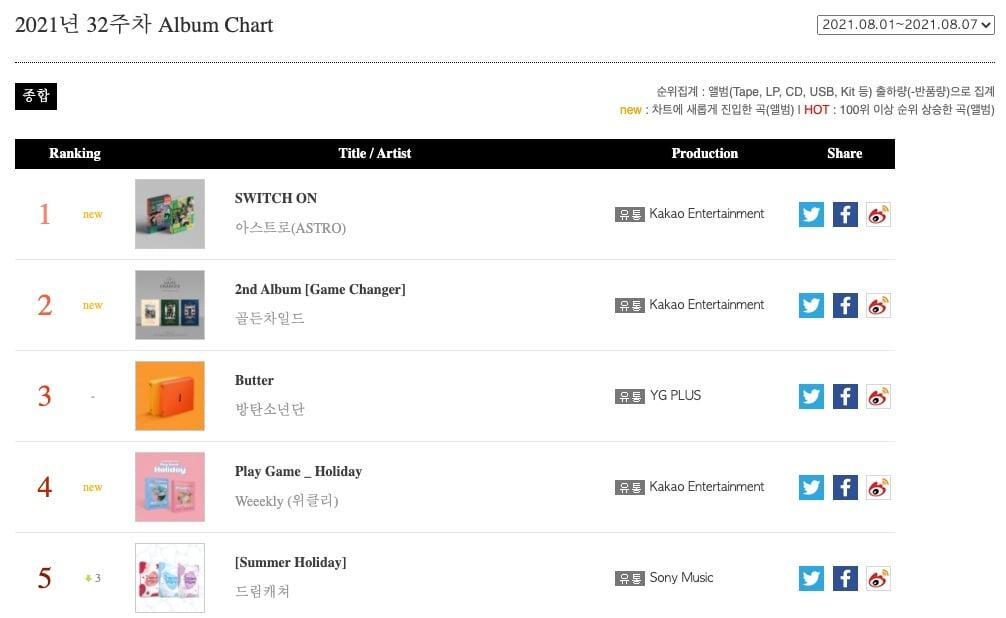This screenshot has width=1006, height=618.
Task: Open the orange Butter album cover
Action: 170,396
